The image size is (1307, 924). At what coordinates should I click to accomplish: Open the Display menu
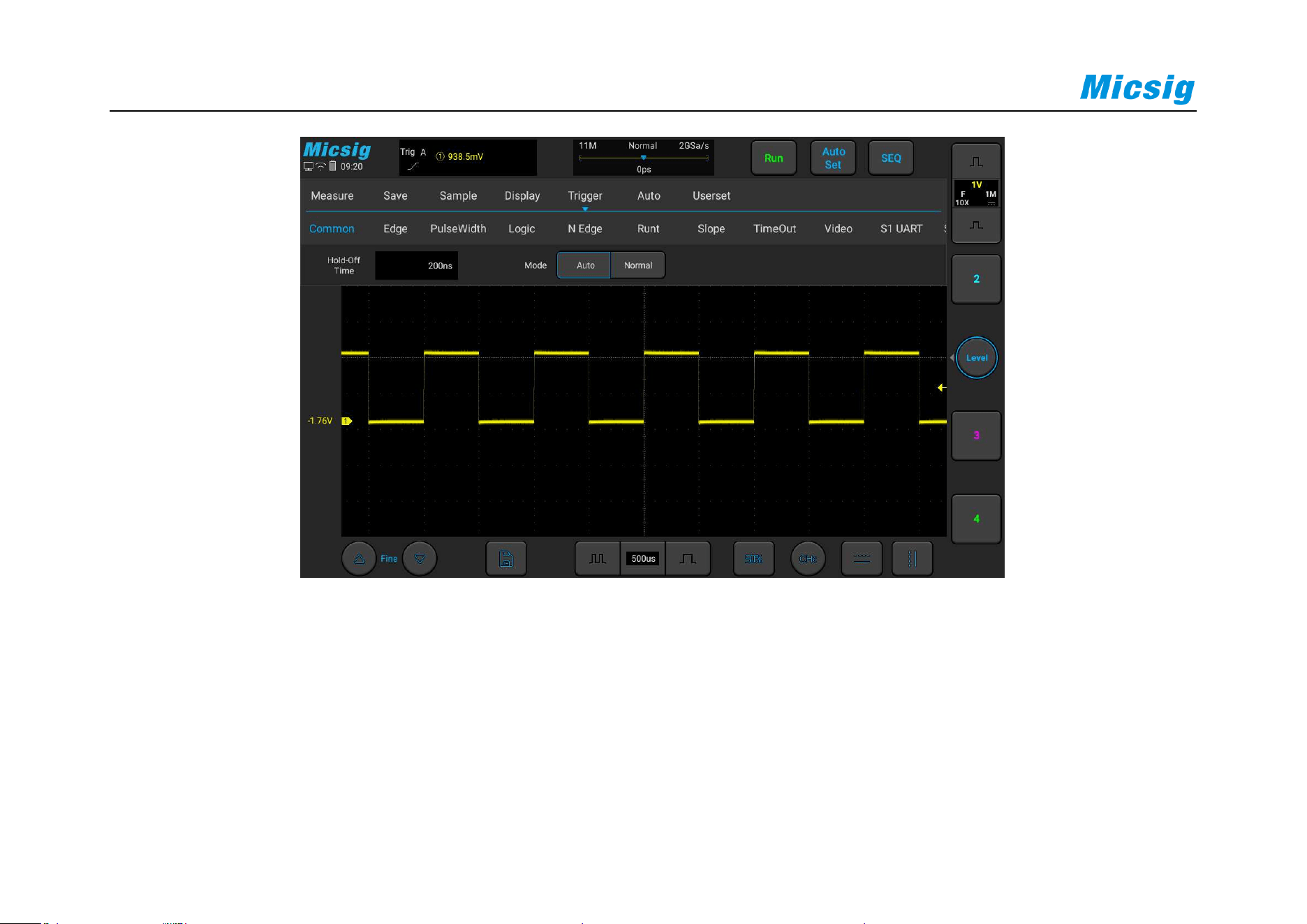click(522, 196)
